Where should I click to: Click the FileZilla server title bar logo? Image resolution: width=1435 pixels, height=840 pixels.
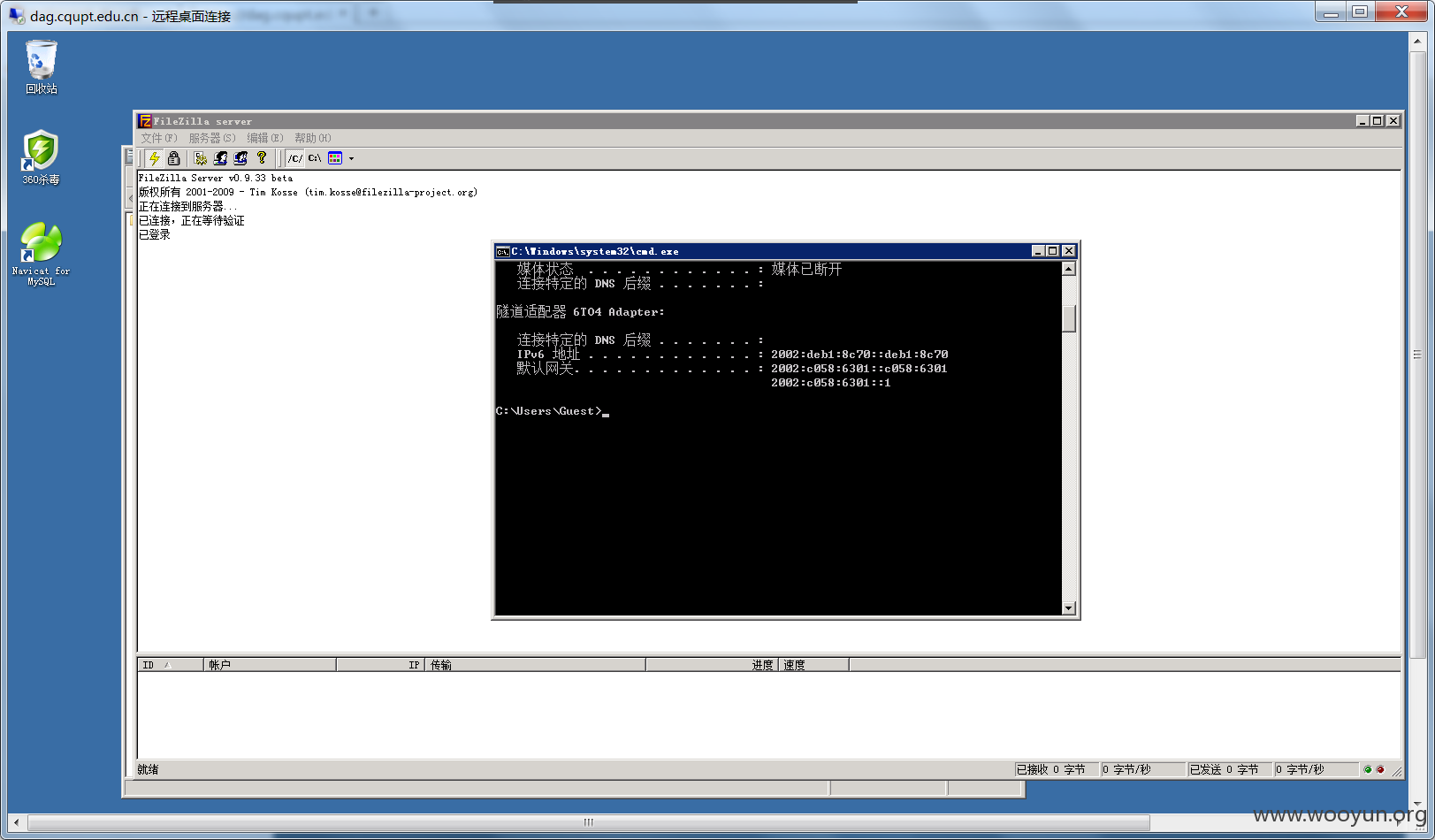145,121
